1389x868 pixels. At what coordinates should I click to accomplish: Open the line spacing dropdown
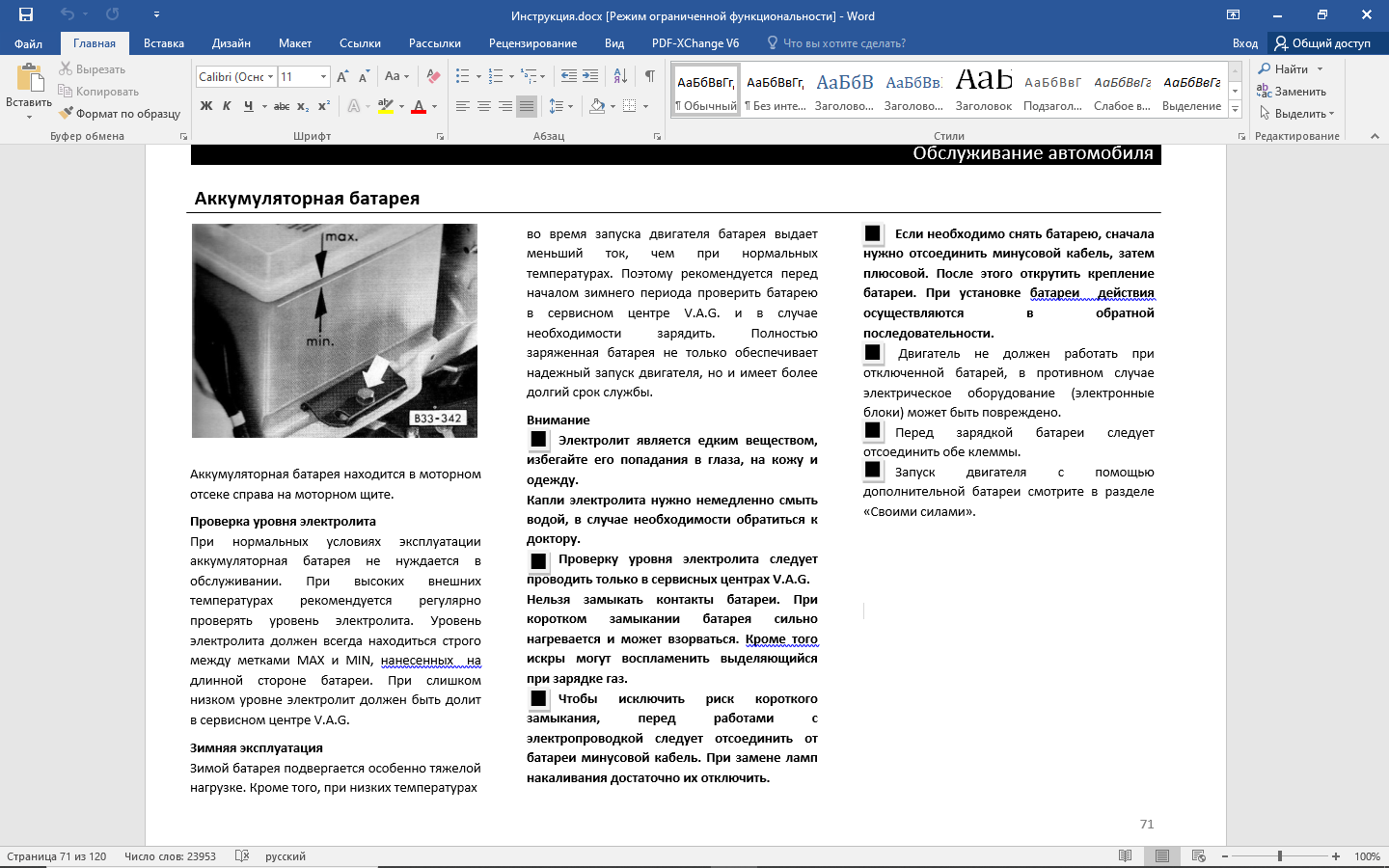[560, 106]
